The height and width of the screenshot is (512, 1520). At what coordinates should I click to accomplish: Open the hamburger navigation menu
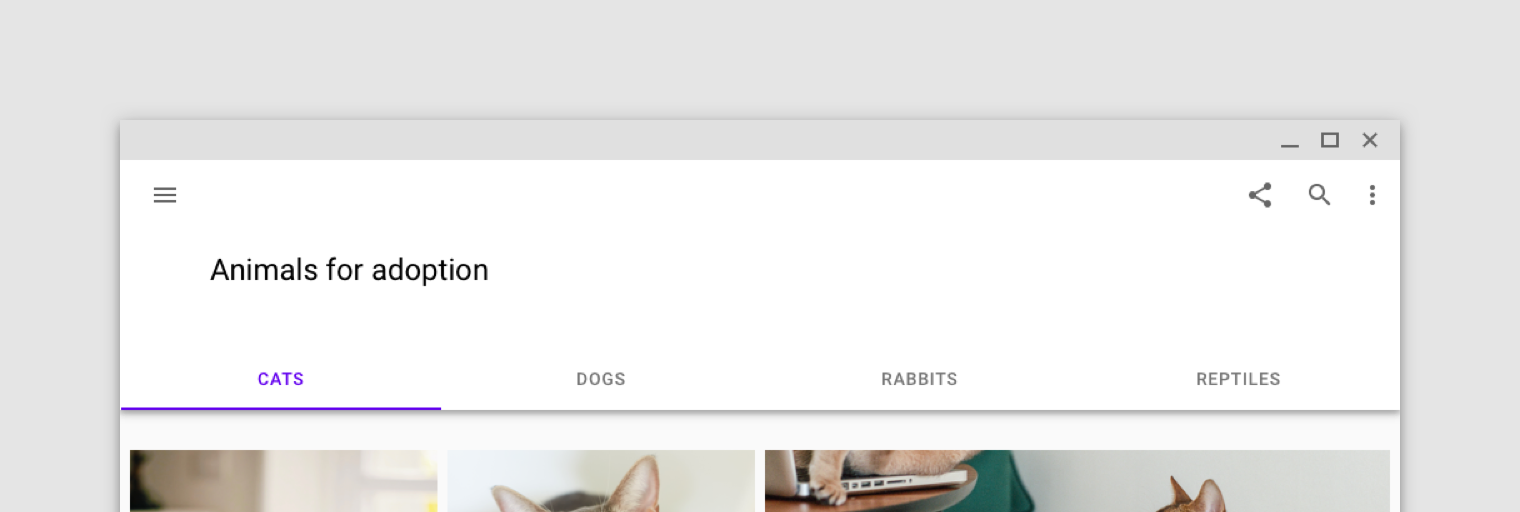(165, 195)
